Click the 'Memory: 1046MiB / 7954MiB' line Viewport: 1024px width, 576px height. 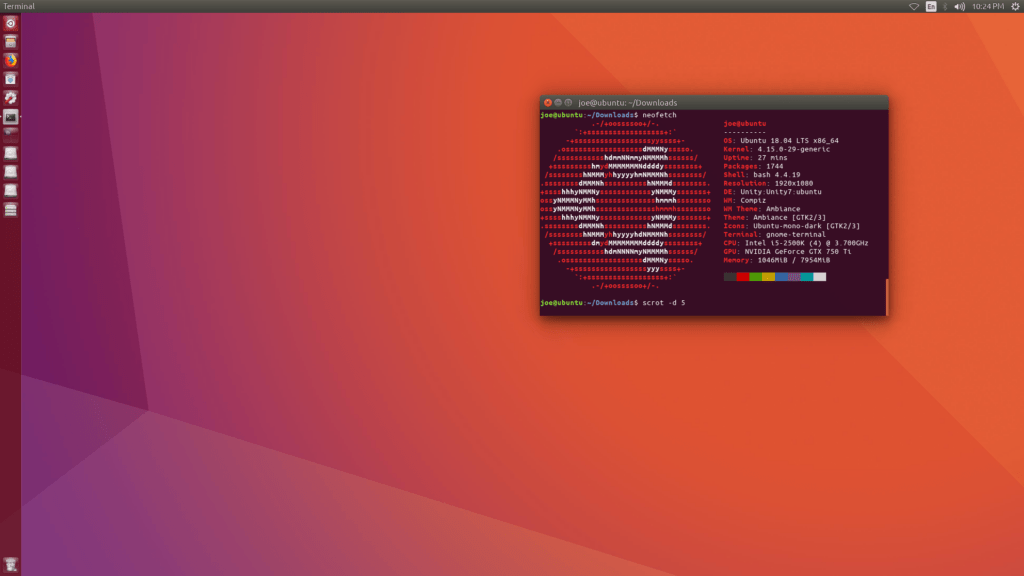point(777,260)
